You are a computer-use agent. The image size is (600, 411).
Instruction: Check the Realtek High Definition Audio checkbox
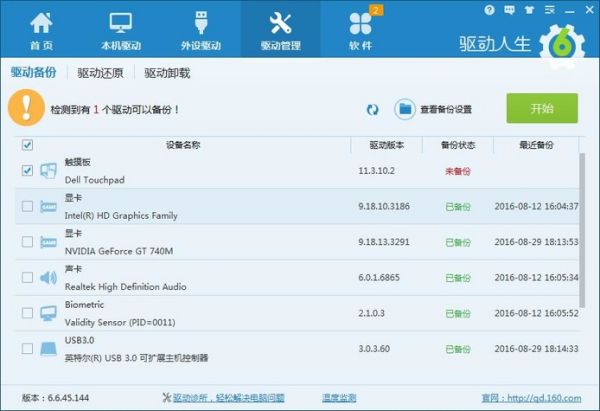click(x=27, y=278)
